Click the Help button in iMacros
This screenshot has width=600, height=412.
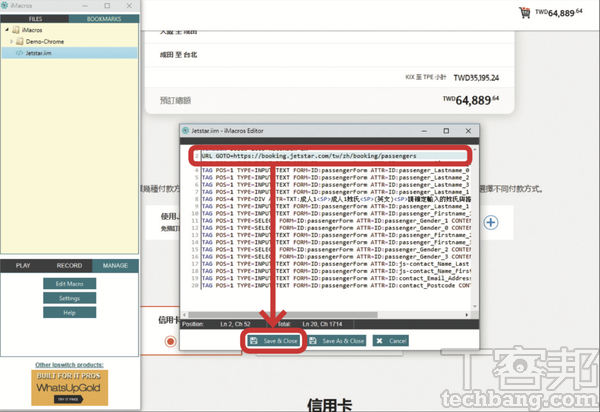coord(69,313)
